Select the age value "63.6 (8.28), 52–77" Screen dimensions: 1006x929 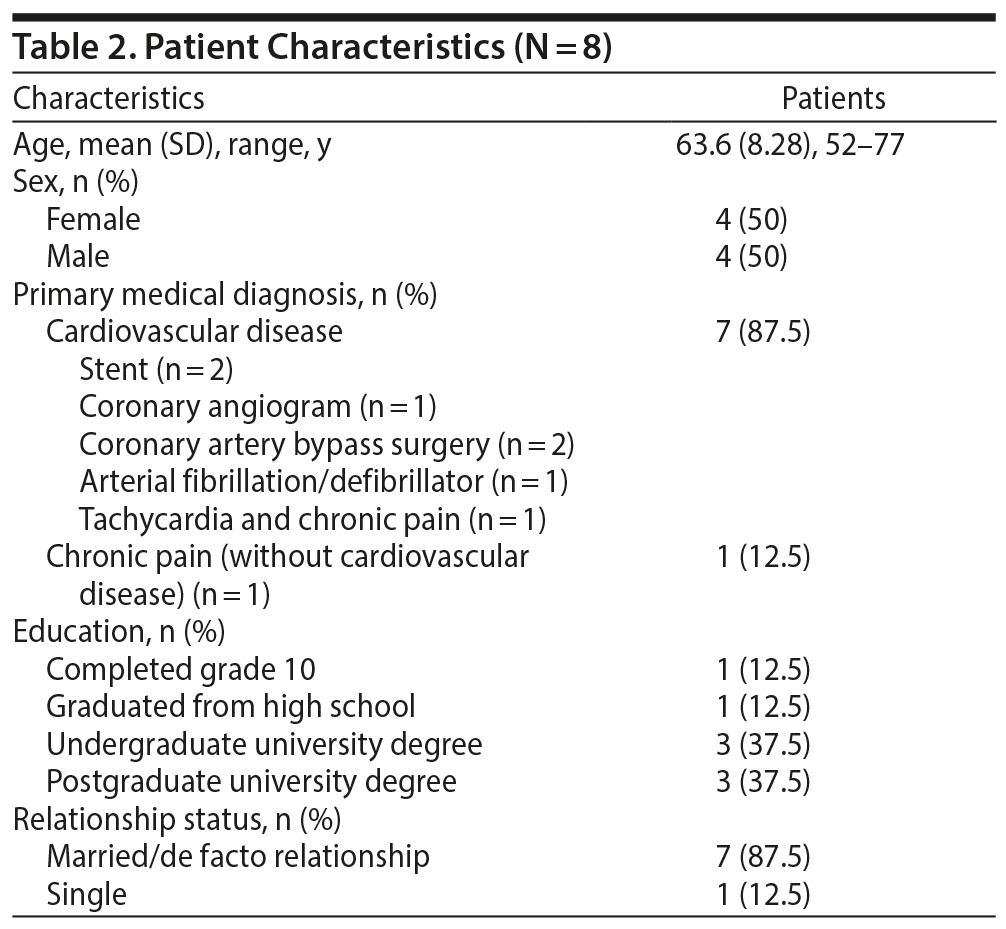790,145
